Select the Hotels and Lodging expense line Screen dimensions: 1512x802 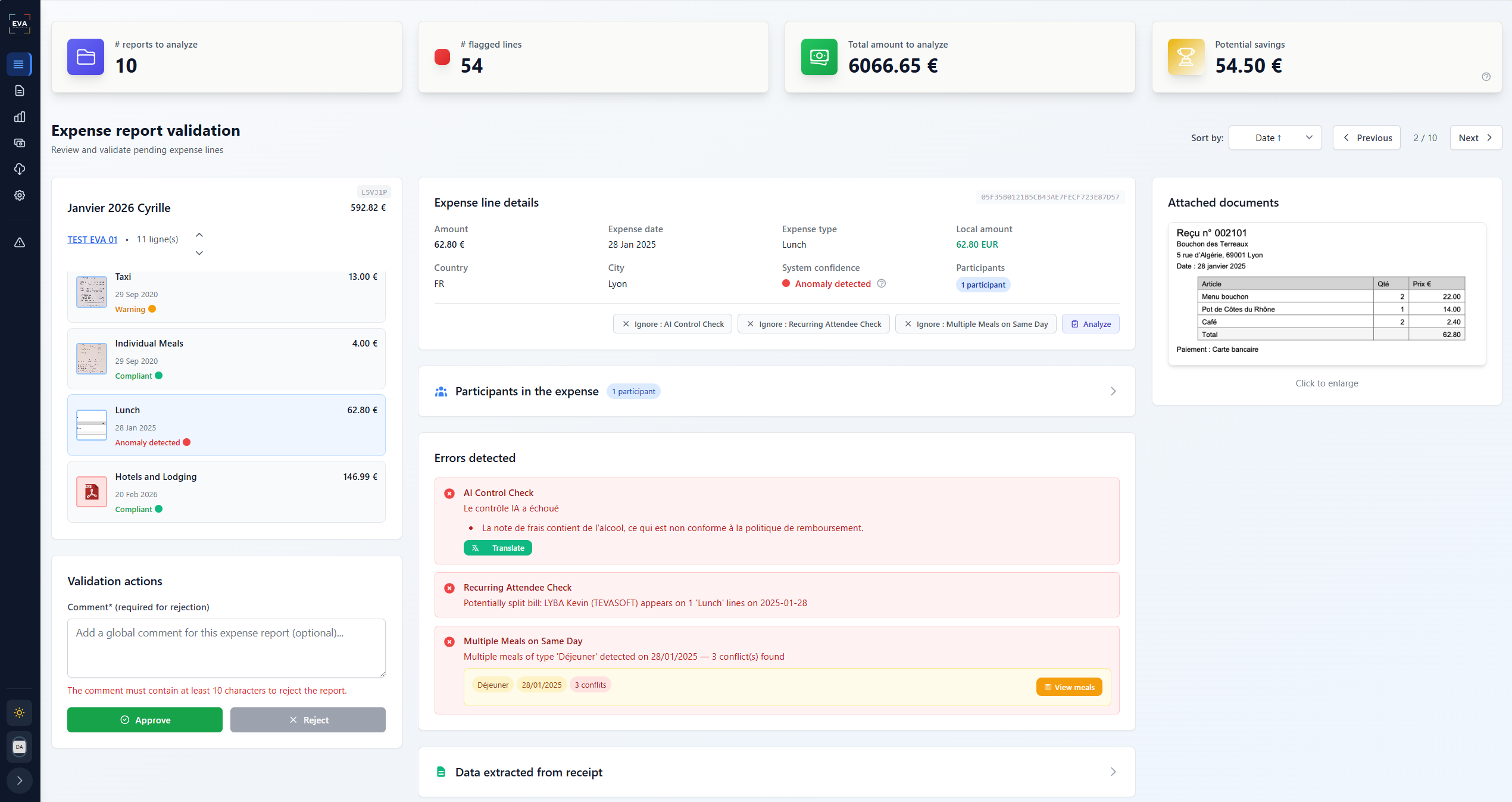[x=226, y=492]
